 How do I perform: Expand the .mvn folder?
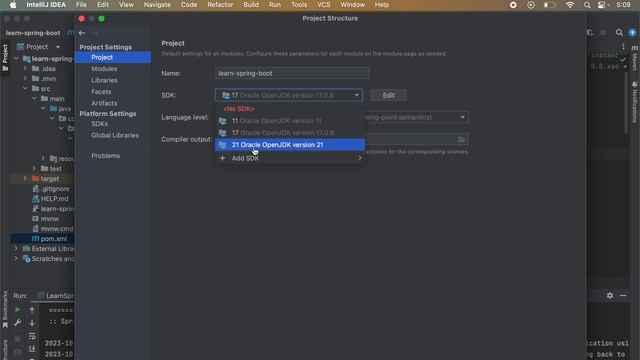[25, 78]
